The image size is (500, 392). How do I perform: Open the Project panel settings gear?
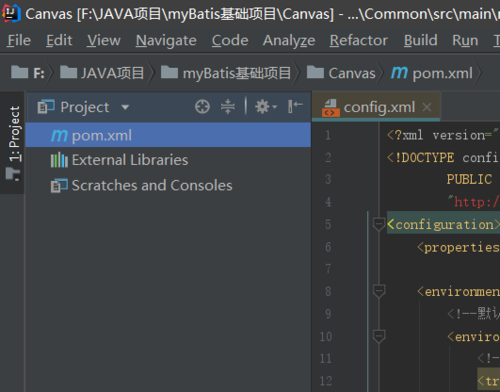[x=266, y=107]
